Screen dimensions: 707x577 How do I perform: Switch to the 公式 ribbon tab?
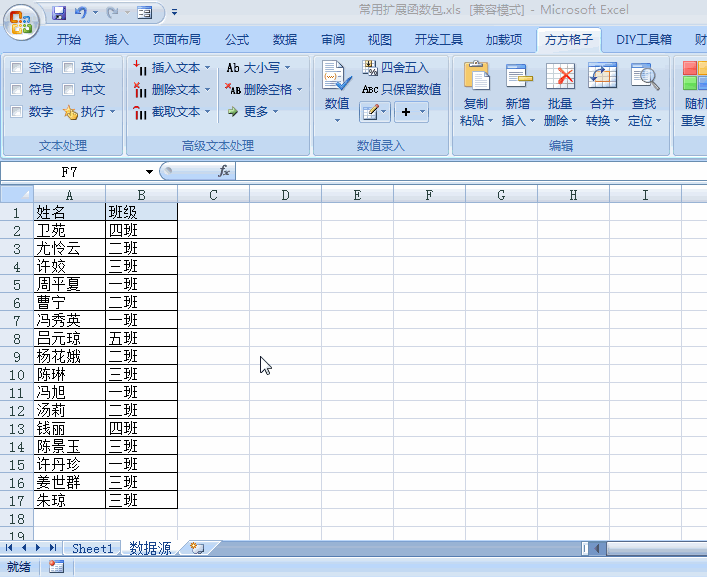tap(237, 40)
